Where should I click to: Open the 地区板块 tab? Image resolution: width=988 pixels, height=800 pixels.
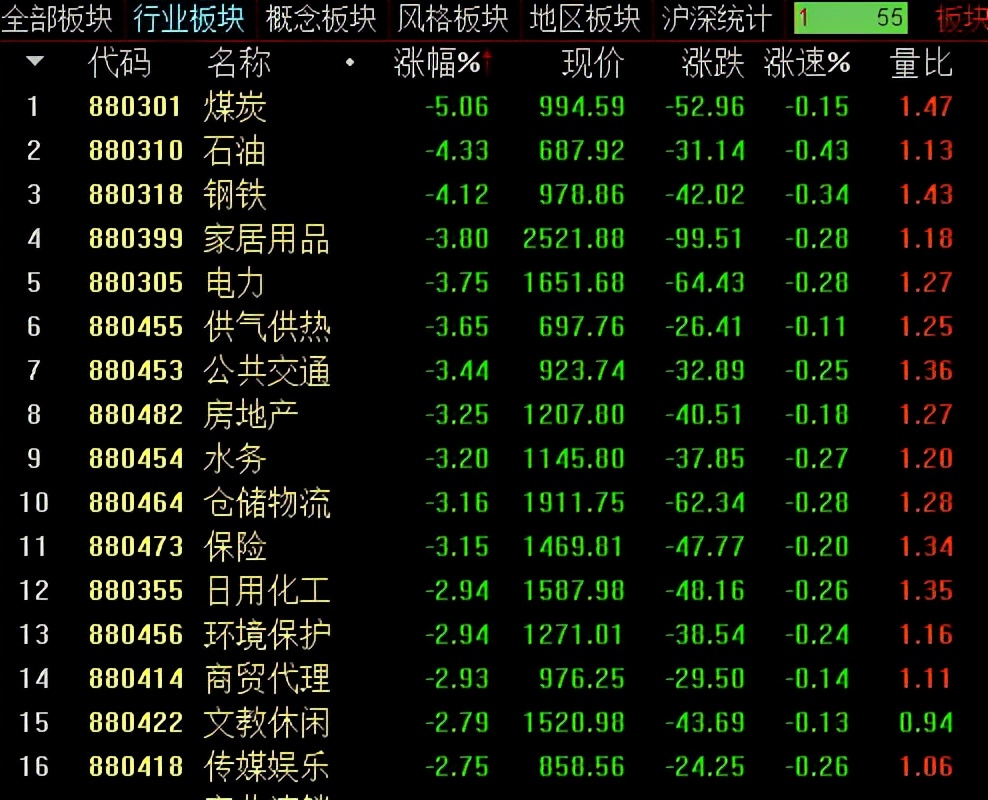[587, 18]
